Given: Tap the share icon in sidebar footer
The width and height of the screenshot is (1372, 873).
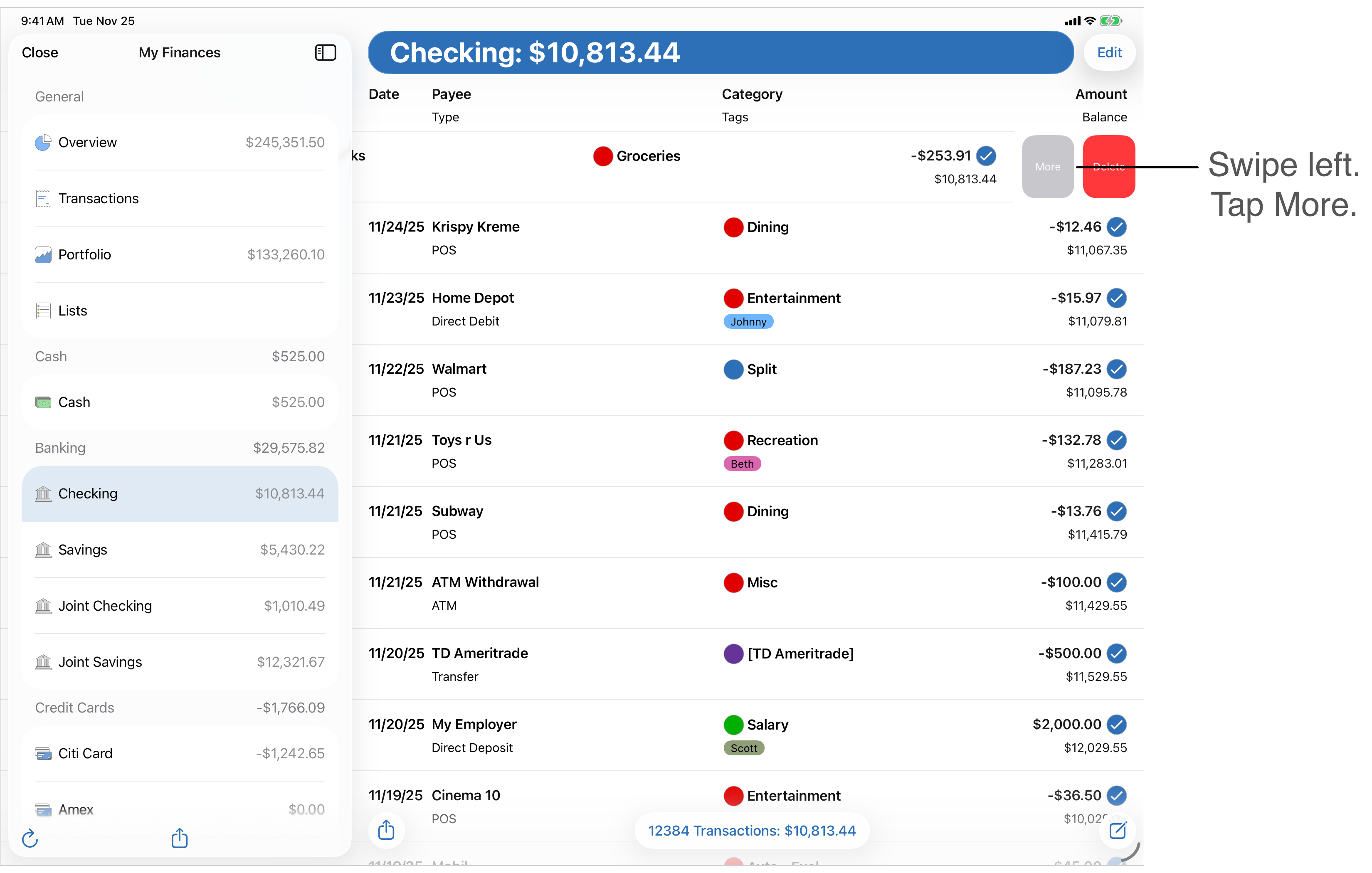Looking at the screenshot, I should click(180, 838).
